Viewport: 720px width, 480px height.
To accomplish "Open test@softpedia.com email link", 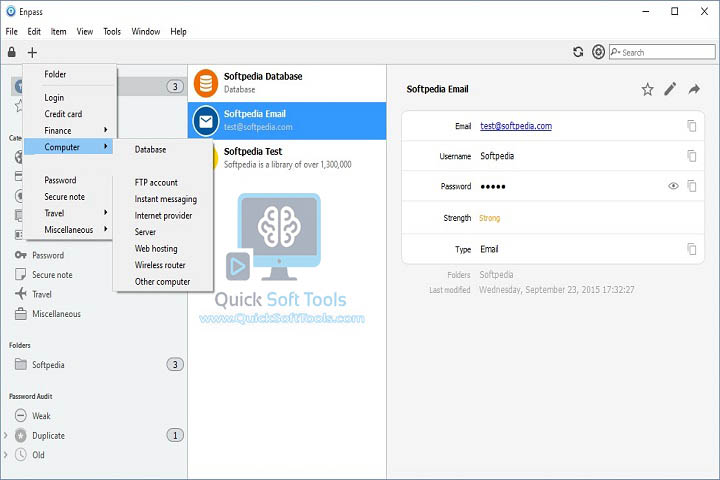I will tap(516, 125).
